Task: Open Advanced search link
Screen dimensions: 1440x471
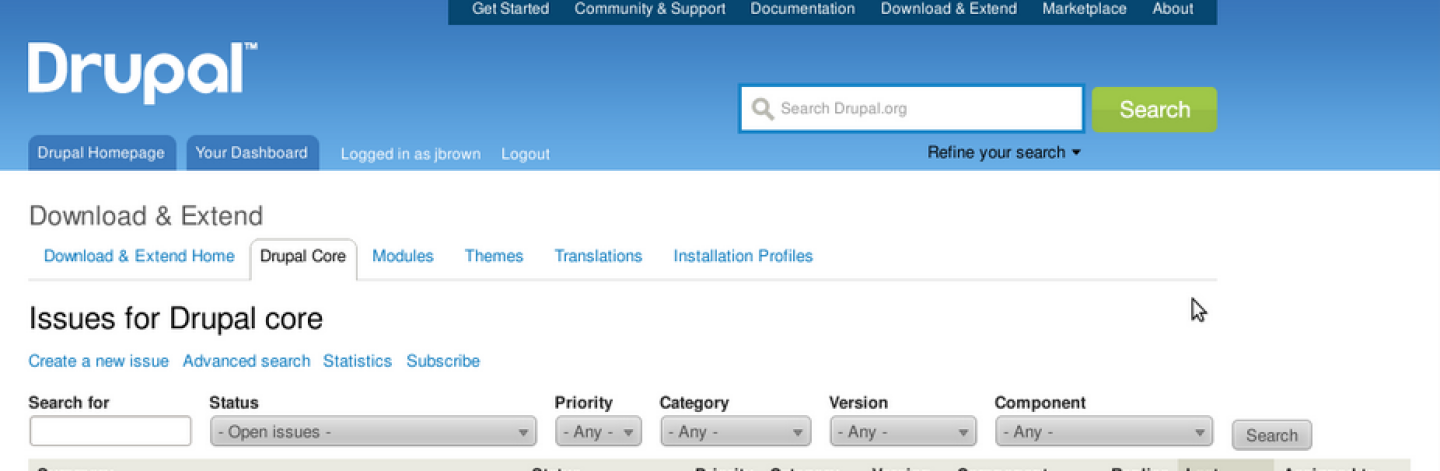Action: pyautogui.click(x=246, y=361)
